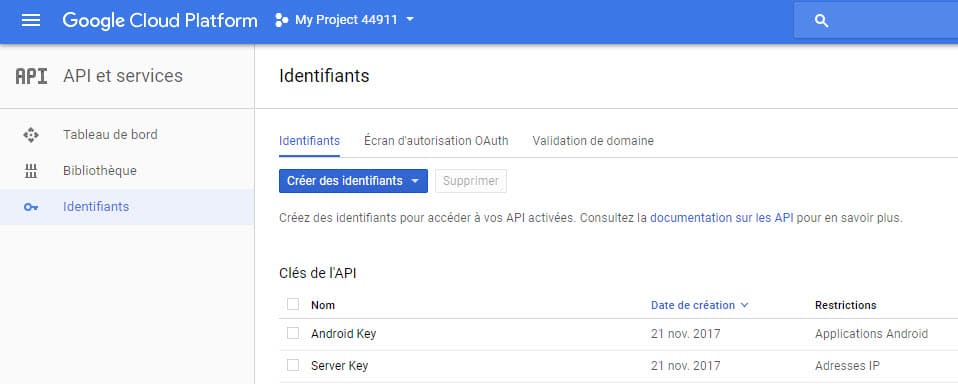Open the documentation sur les API link
Screen dimensions: 958x384
722,217
